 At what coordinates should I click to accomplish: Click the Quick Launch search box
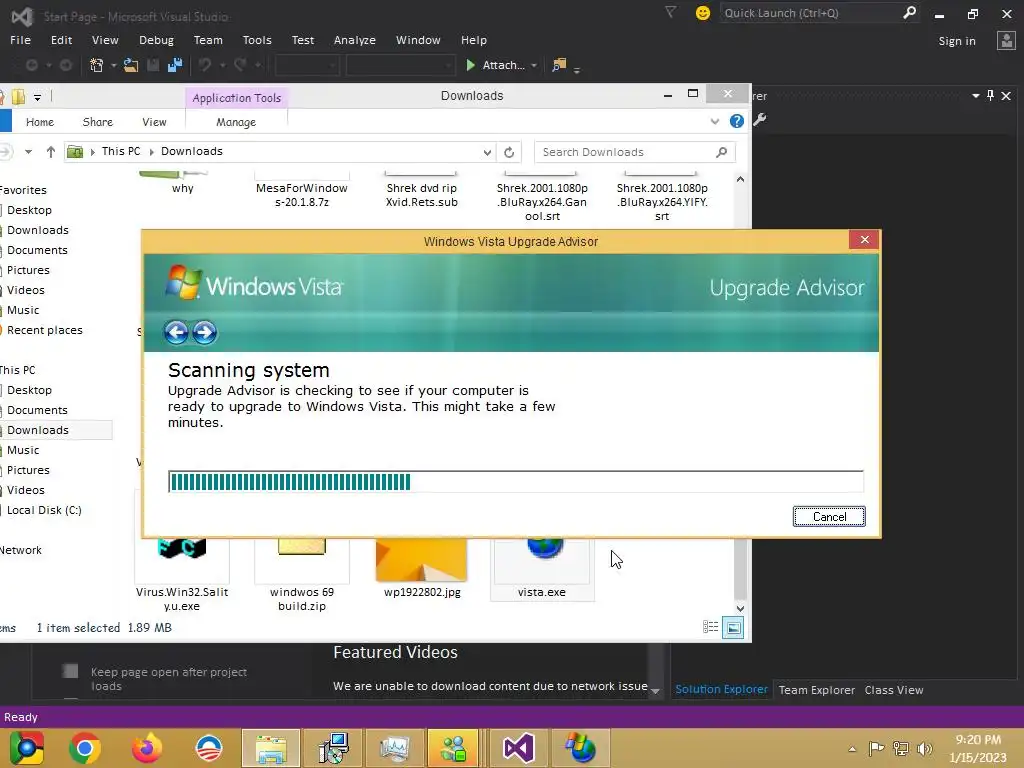pyautogui.click(x=810, y=13)
